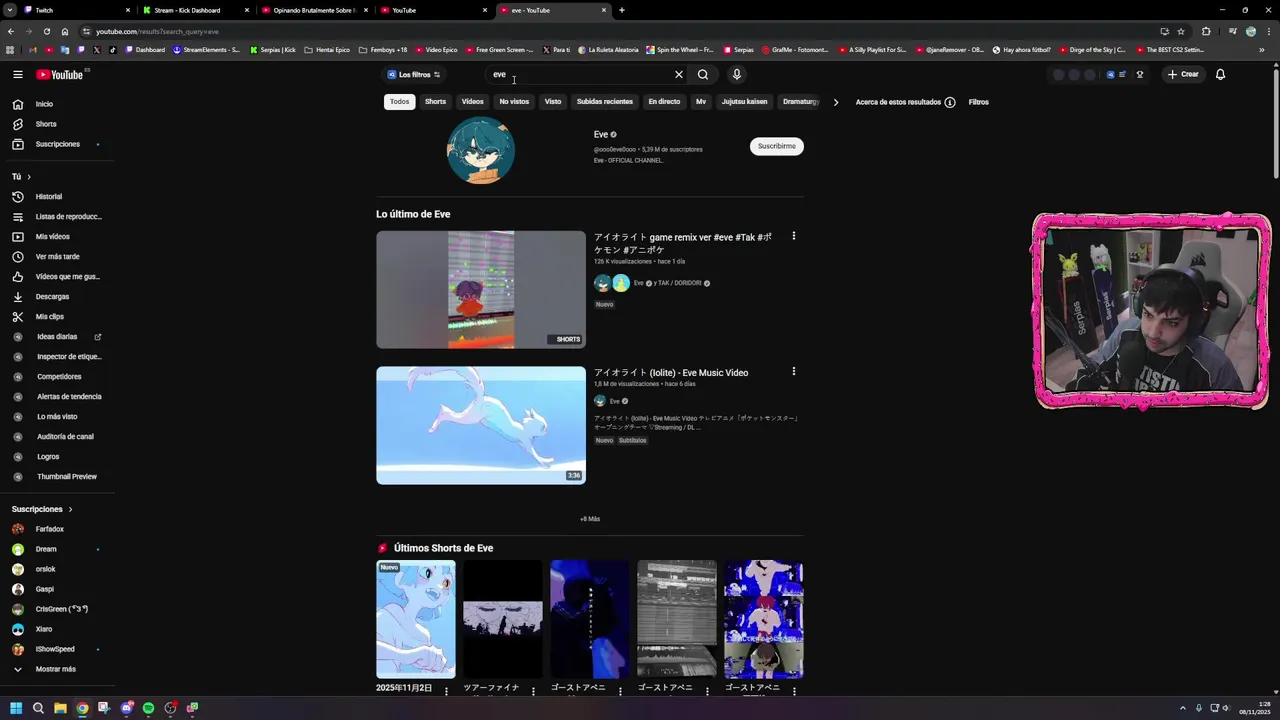Viewport: 1280px width, 720px height.
Task: Select the Todos filter chip
Action: click(399, 102)
